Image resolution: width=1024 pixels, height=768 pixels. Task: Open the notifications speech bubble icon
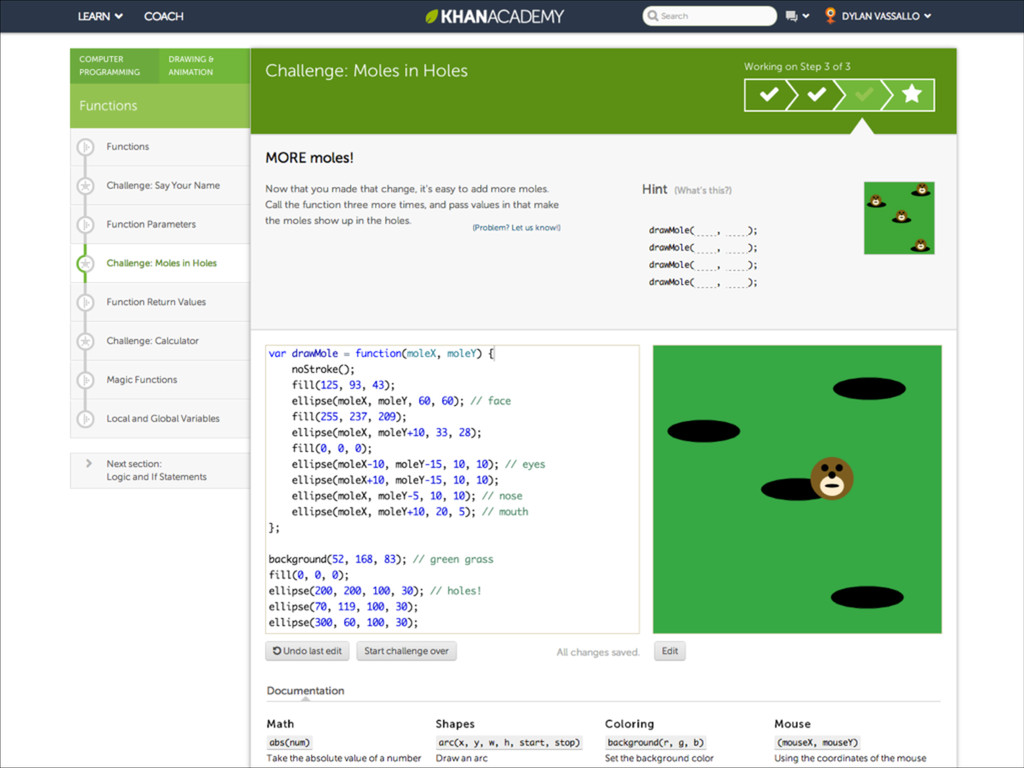coord(792,16)
